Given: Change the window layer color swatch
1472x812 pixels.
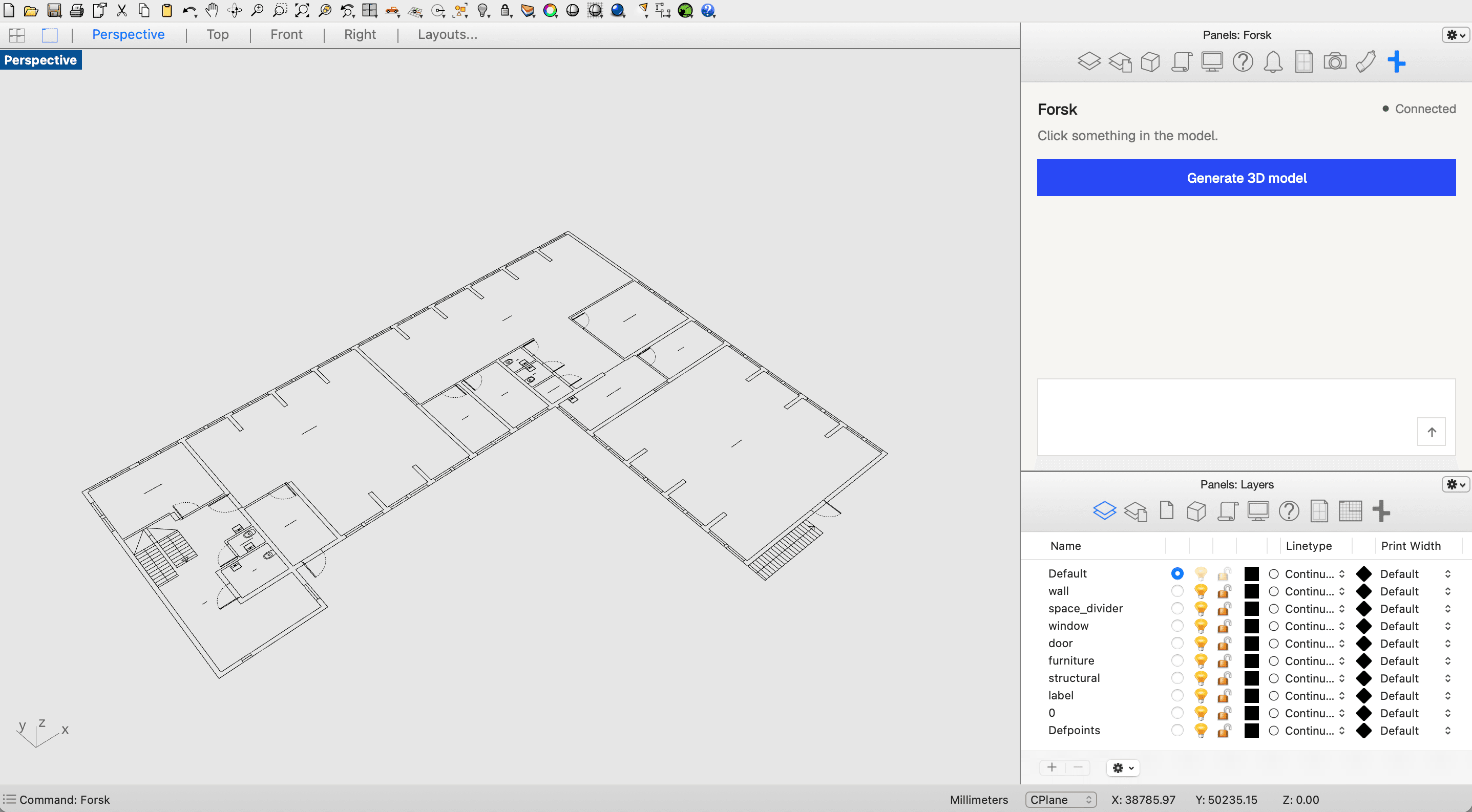Looking at the screenshot, I should pyautogui.click(x=1251, y=626).
